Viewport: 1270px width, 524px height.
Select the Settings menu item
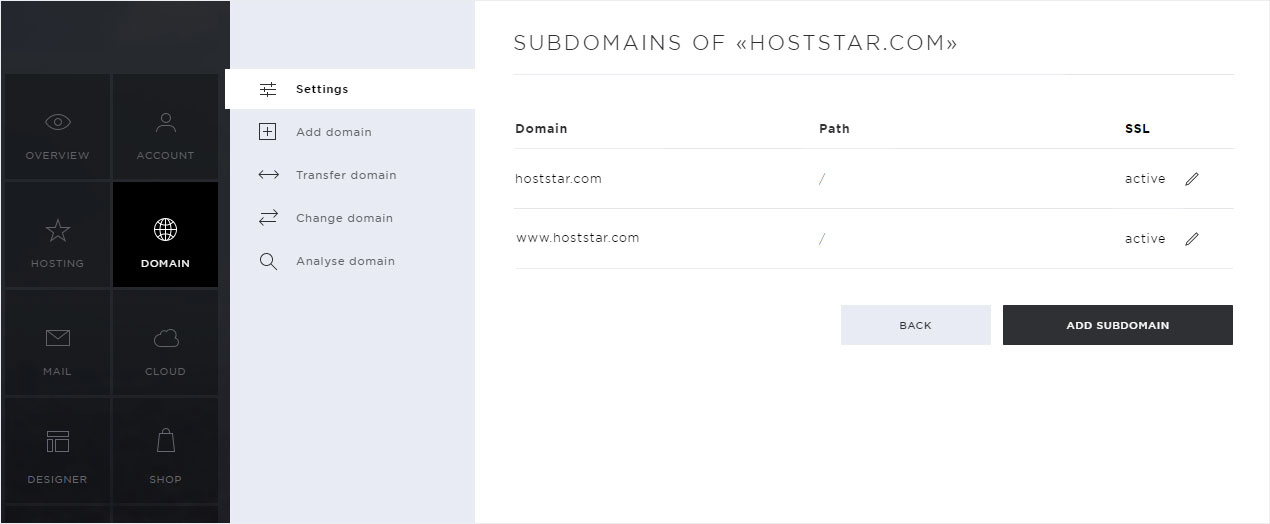tap(350, 89)
